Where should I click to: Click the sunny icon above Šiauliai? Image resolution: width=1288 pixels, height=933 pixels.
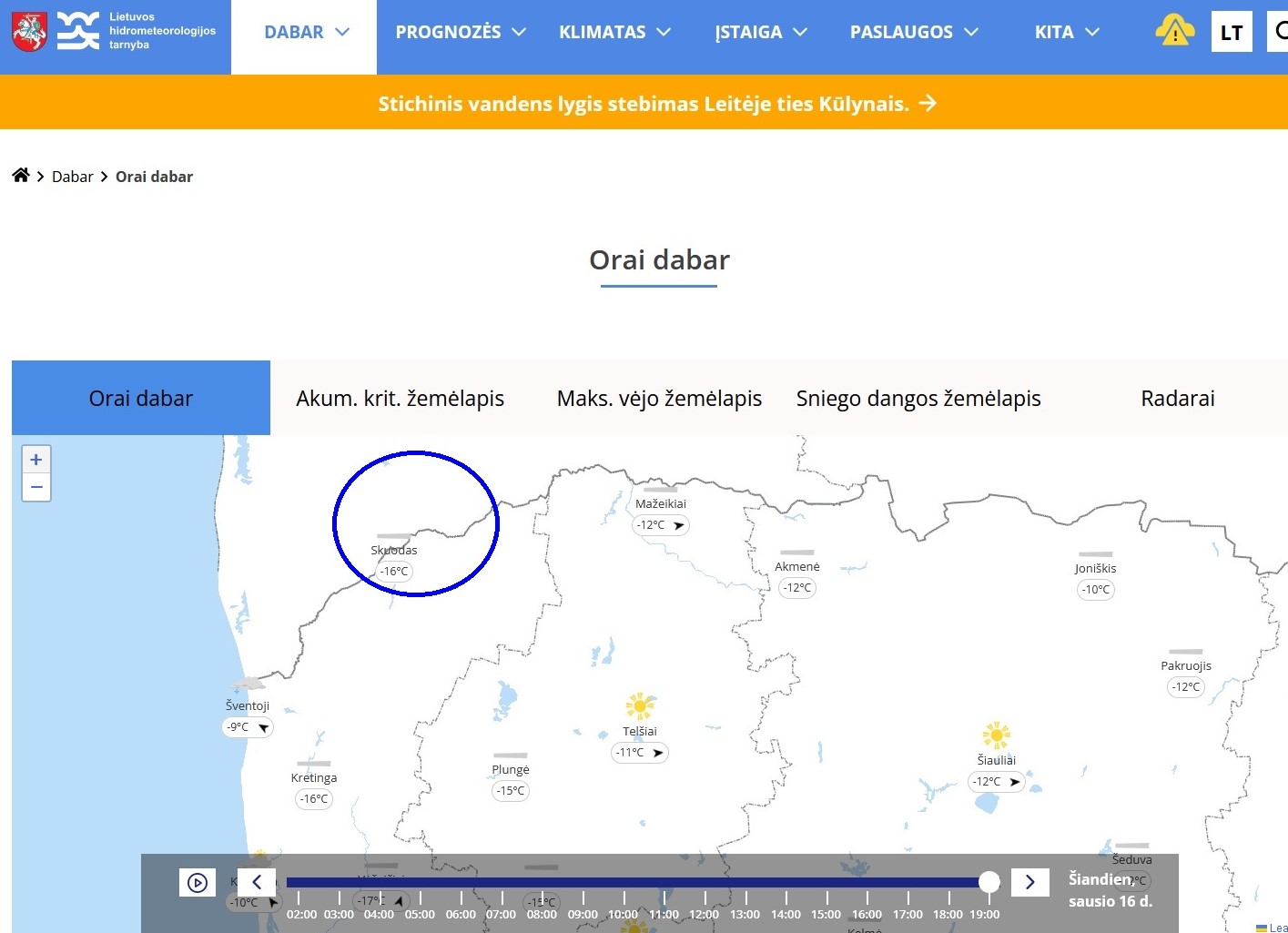point(997,735)
